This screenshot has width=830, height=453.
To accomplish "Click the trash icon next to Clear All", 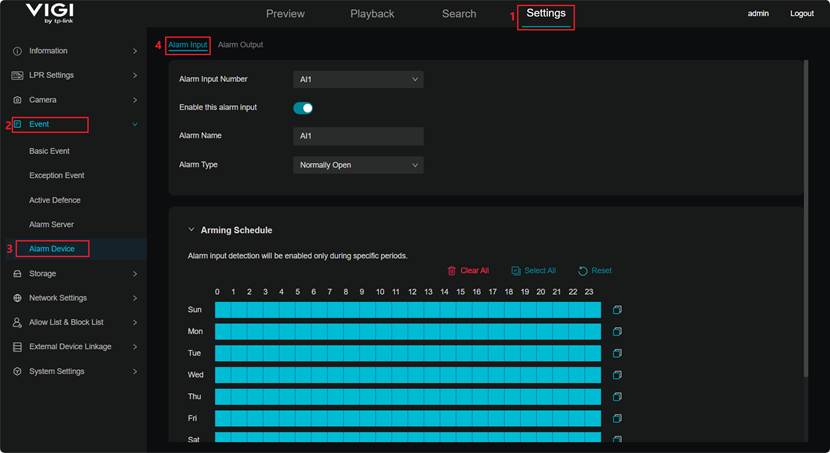I will (x=452, y=271).
